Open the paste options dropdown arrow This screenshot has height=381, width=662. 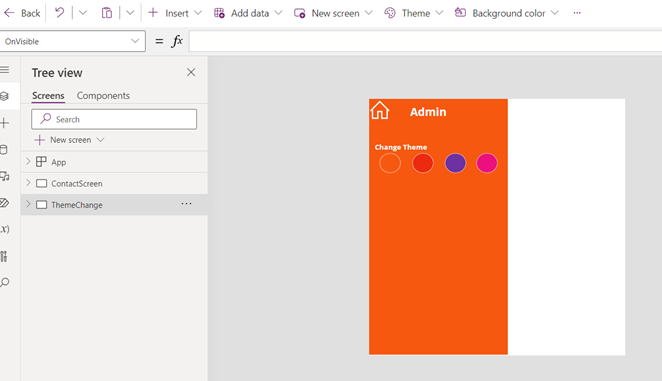130,13
